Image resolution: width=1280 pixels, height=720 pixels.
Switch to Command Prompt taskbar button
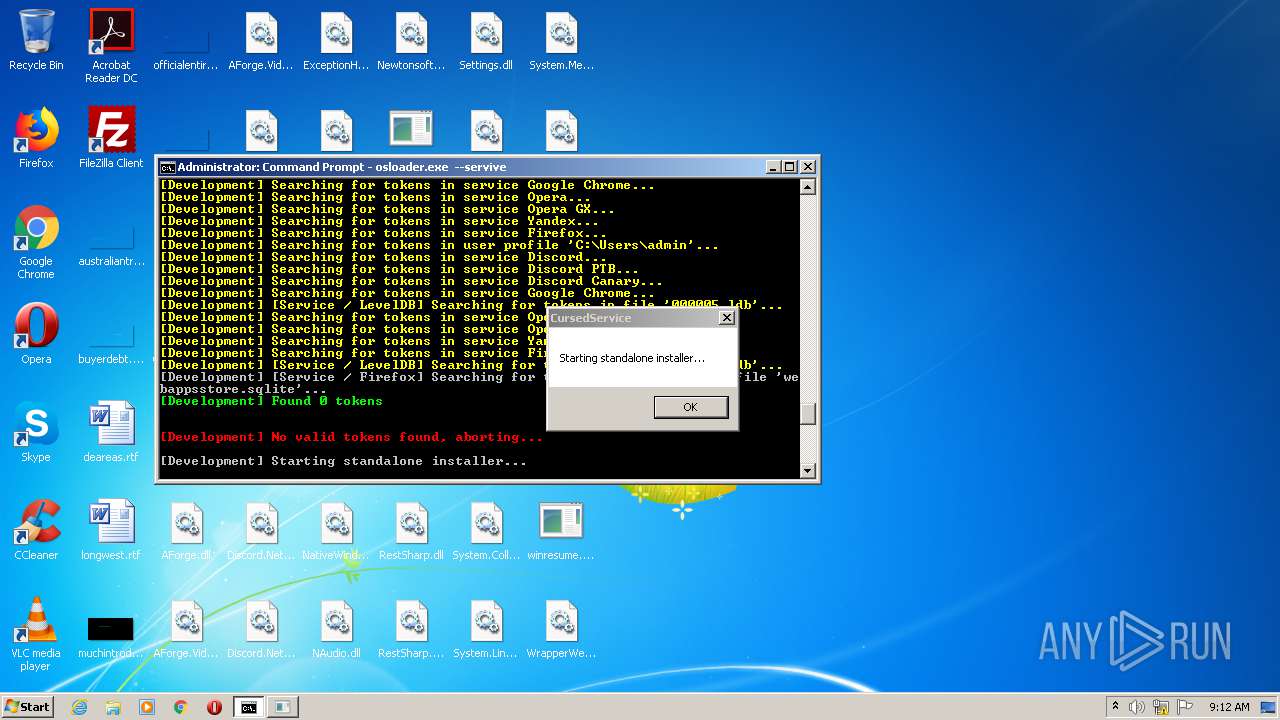tap(248, 707)
